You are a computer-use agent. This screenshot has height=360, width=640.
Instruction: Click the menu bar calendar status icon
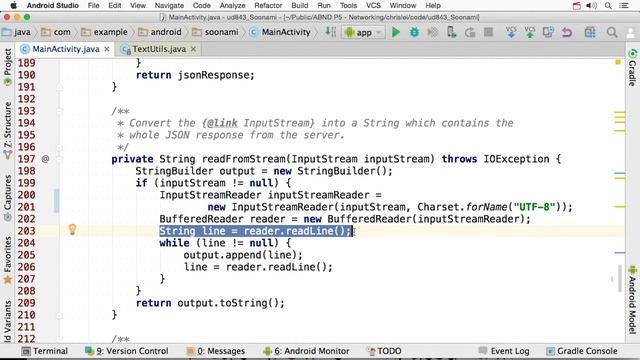[576, 6]
